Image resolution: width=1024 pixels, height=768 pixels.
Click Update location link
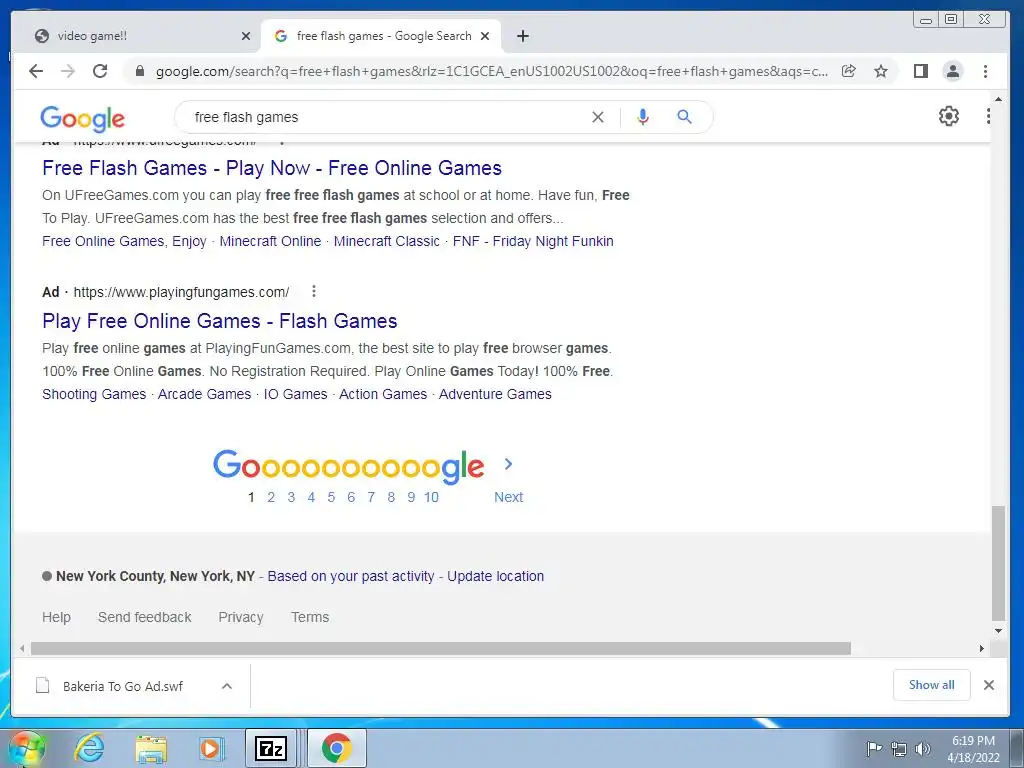pyautogui.click(x=495, y=576)
